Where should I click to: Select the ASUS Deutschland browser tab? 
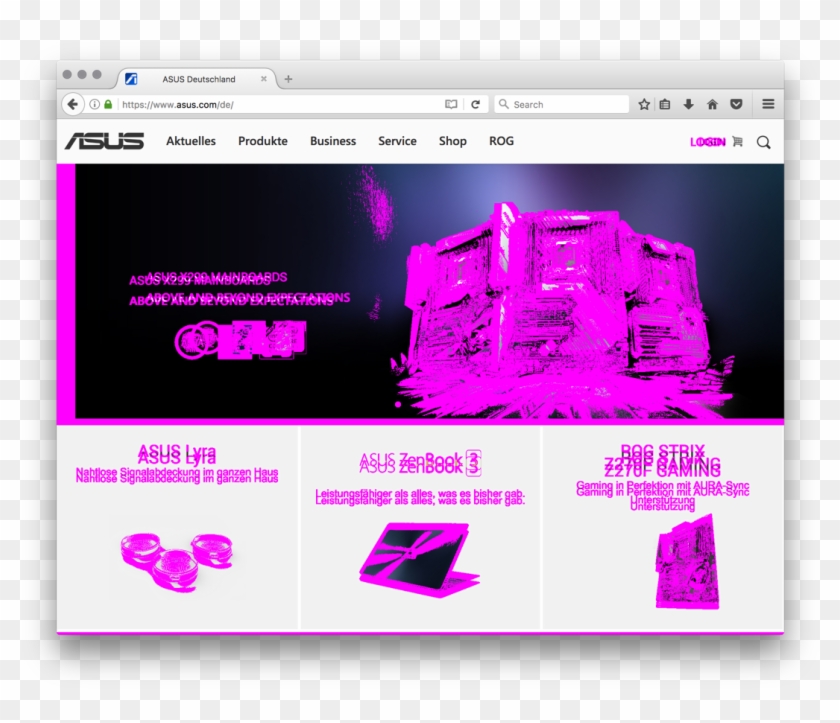click(197, 79)
